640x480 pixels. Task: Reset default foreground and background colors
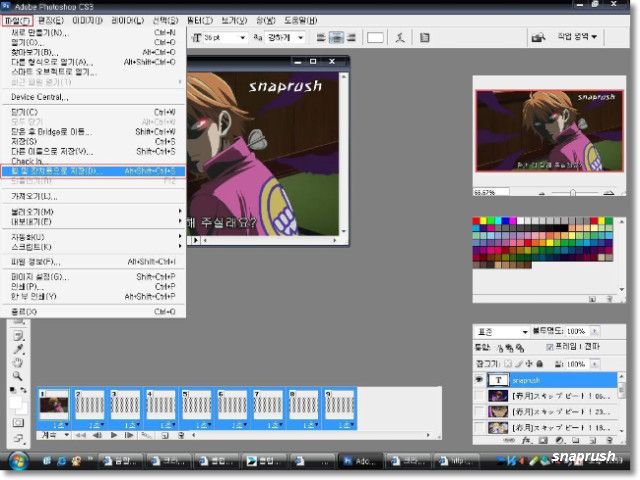coord(12,390)
